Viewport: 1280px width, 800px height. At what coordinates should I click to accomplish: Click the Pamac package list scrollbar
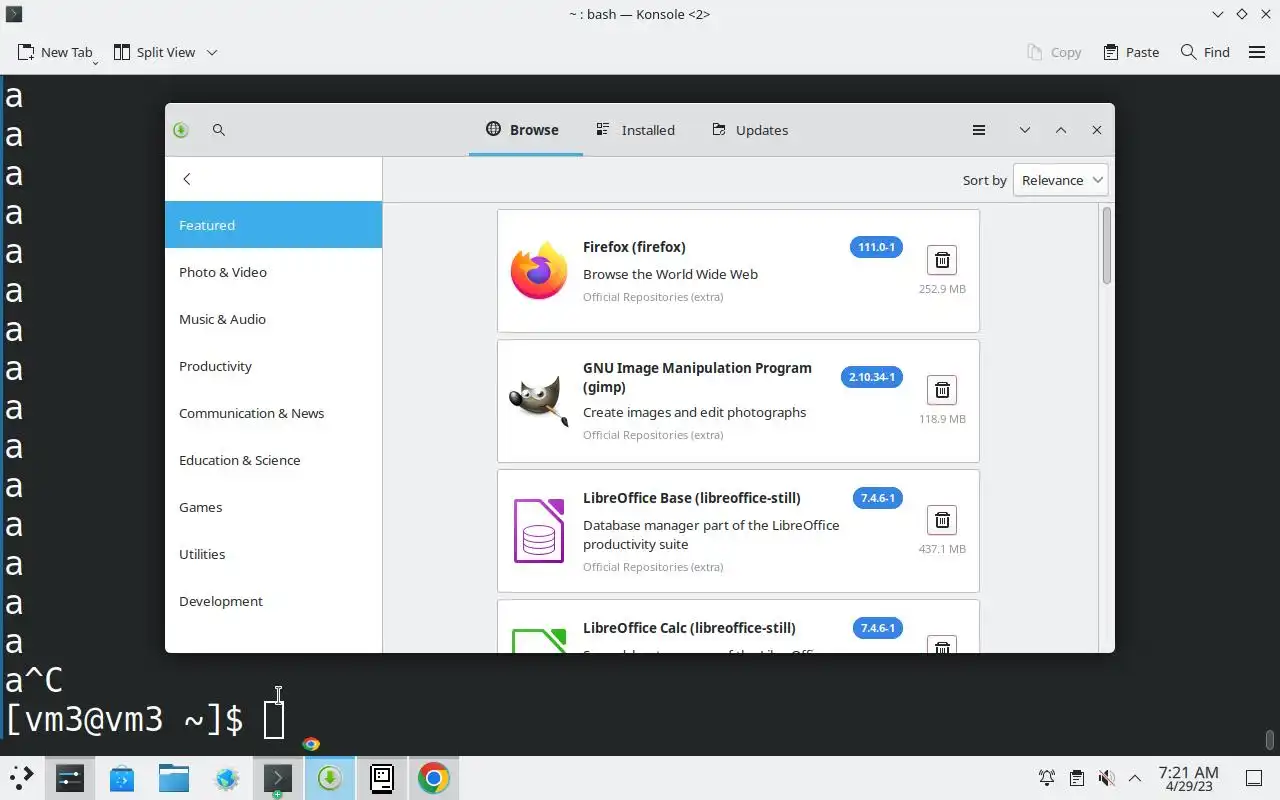coord(1106,245)
